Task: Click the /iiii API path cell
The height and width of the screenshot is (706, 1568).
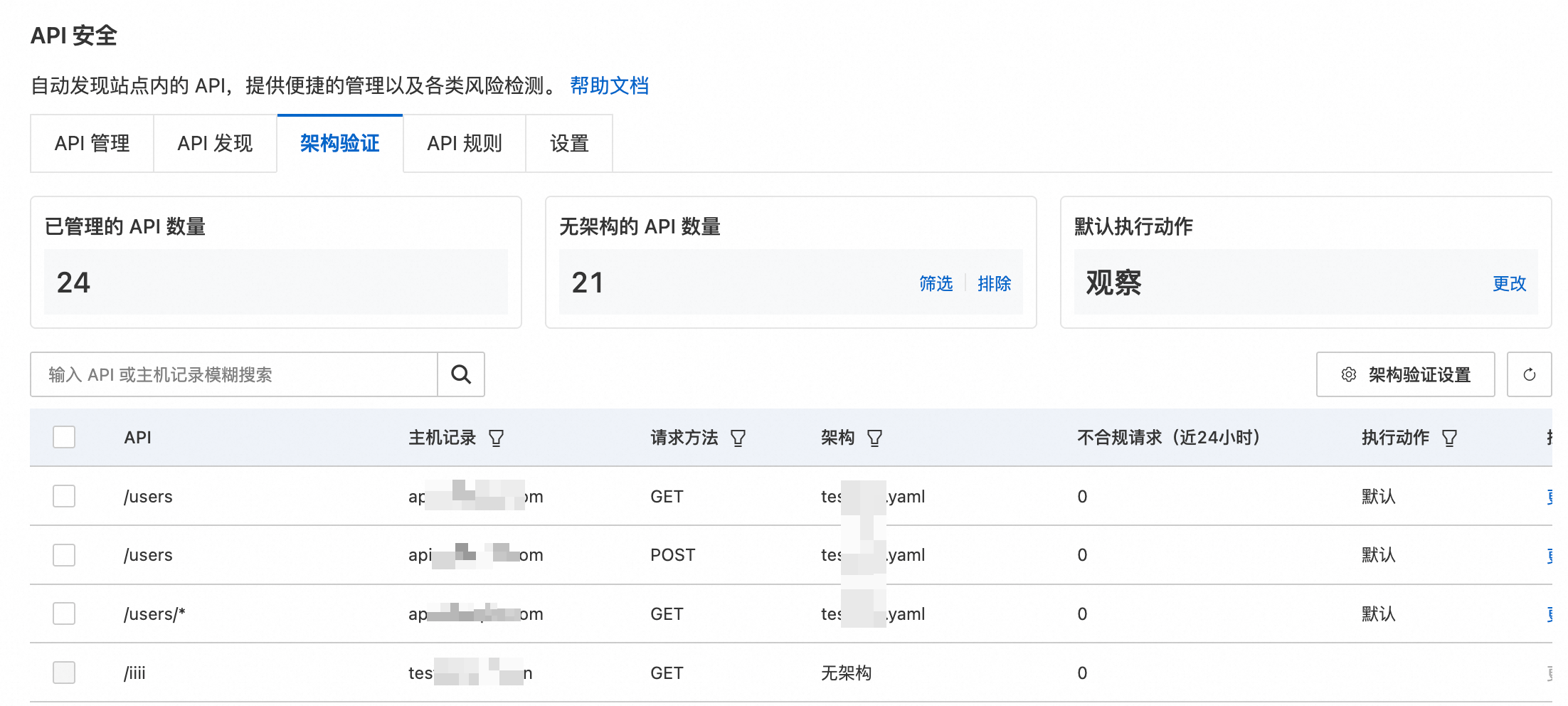Action: (x=134, y=673)
